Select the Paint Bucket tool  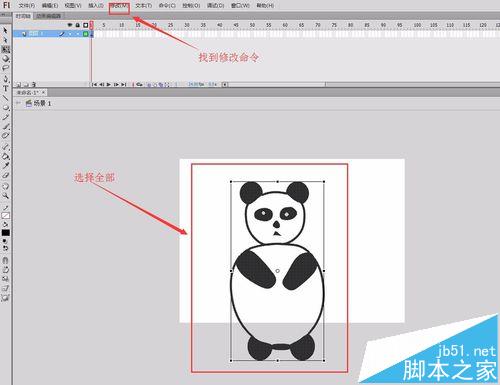[x=5, y=156]
